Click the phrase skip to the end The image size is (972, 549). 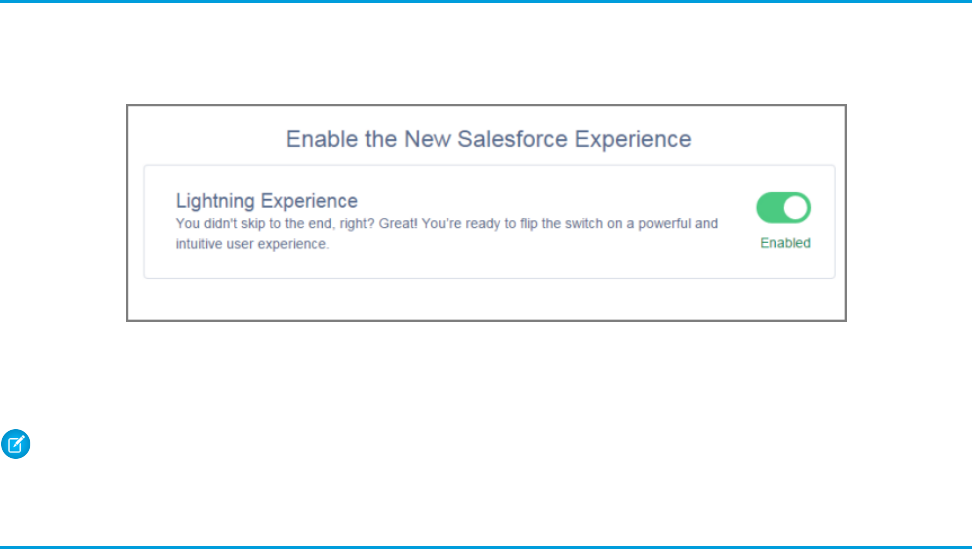pos(285,224)
